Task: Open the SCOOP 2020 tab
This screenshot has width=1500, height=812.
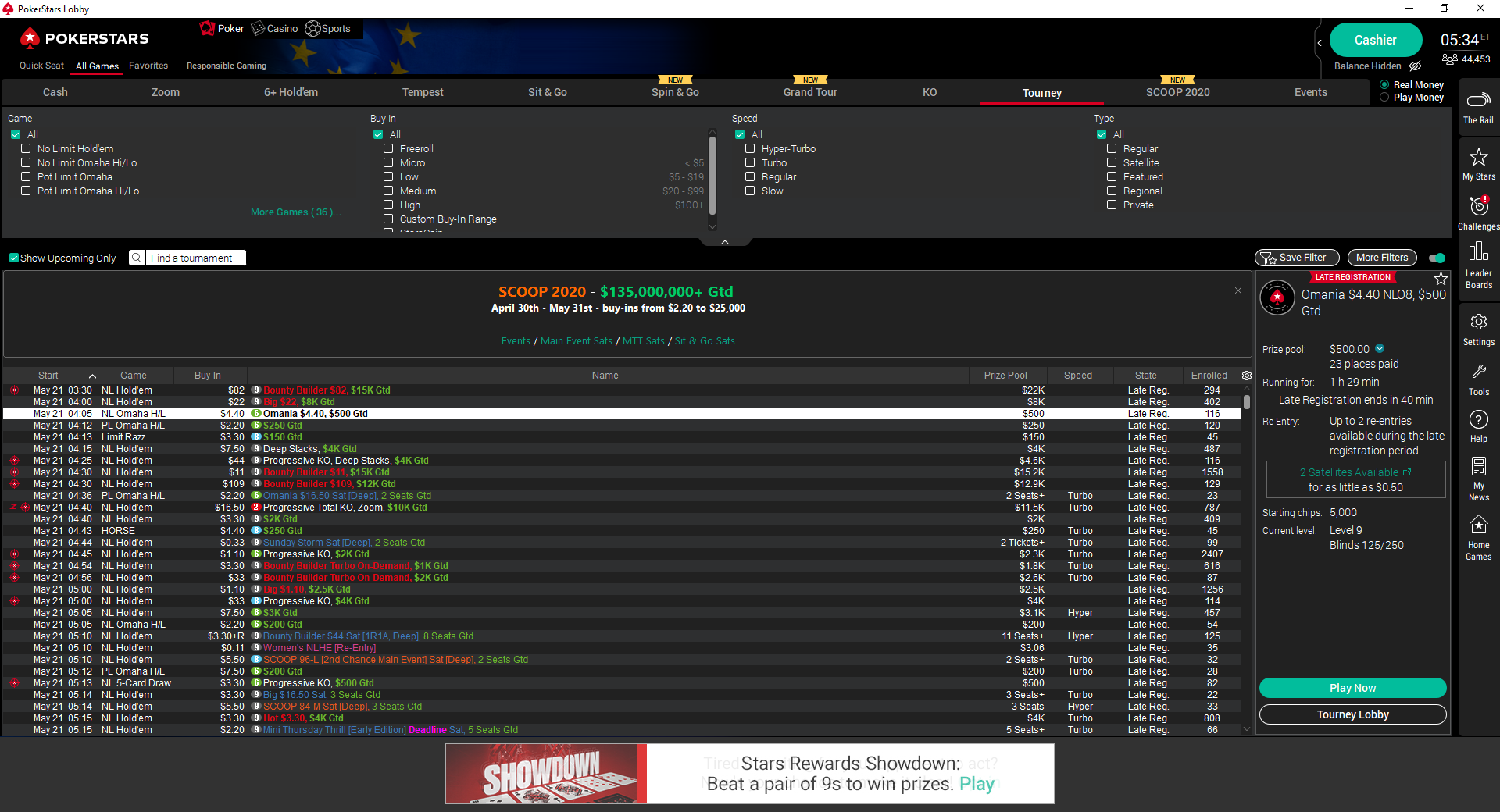Action: click(1177, 92)
